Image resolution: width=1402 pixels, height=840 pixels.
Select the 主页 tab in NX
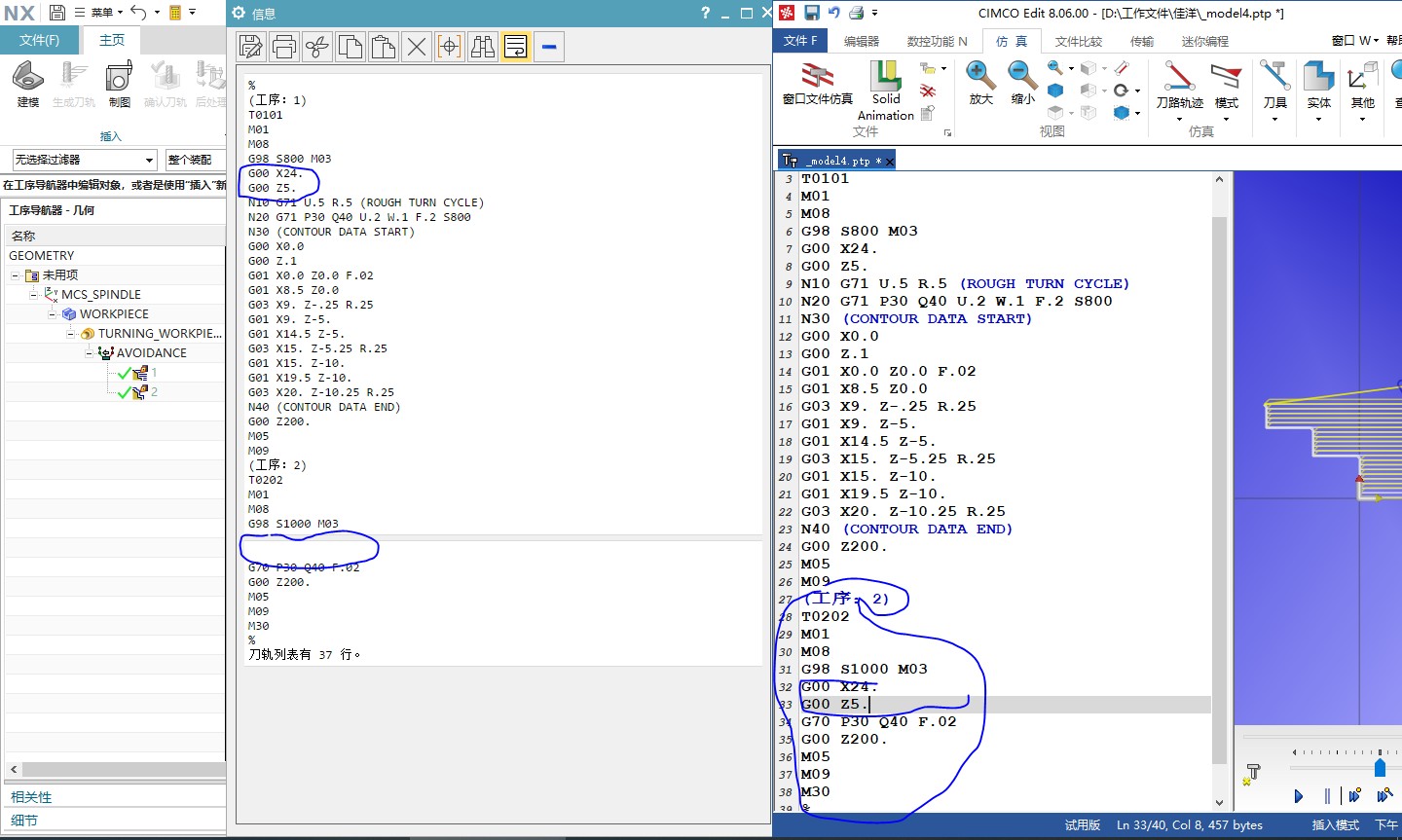112,40
